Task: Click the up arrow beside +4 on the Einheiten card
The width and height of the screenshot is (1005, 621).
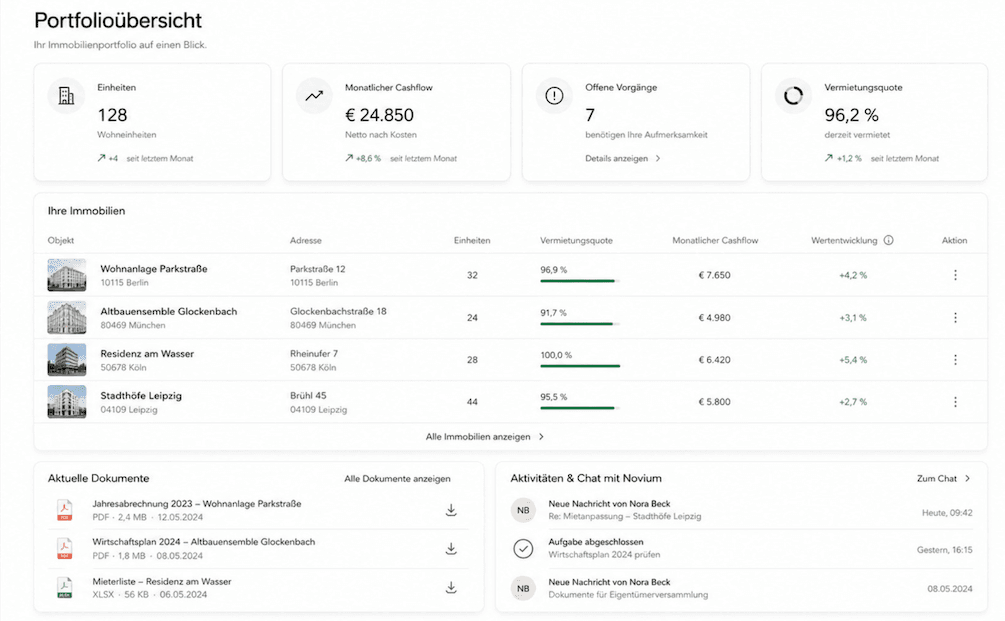Action: (101, 158)
